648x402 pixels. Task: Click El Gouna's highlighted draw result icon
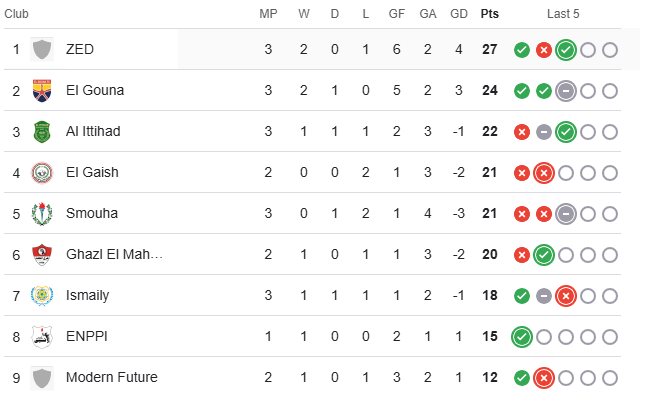click(566, 91)
